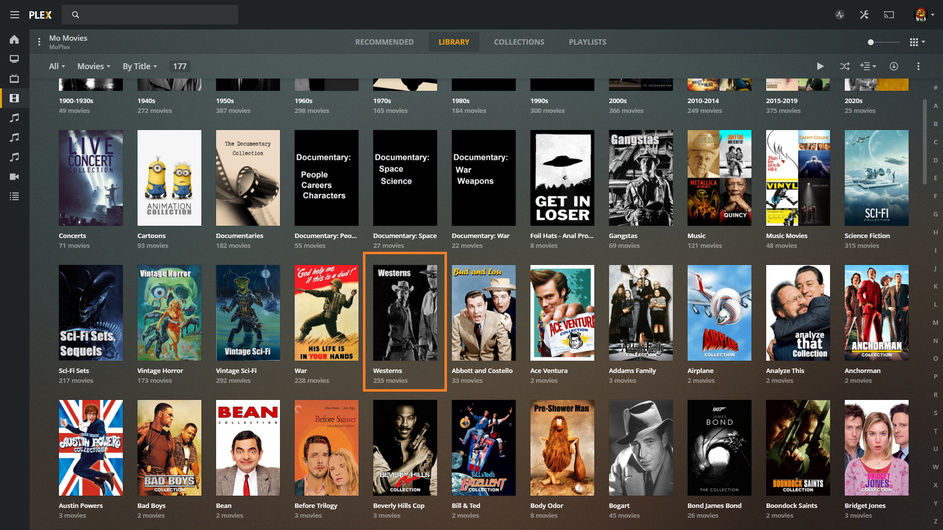Open the Movies type dropdown
Image resolution: width=943 pixels, height=530 pixels.
click(x=94, y=66)
